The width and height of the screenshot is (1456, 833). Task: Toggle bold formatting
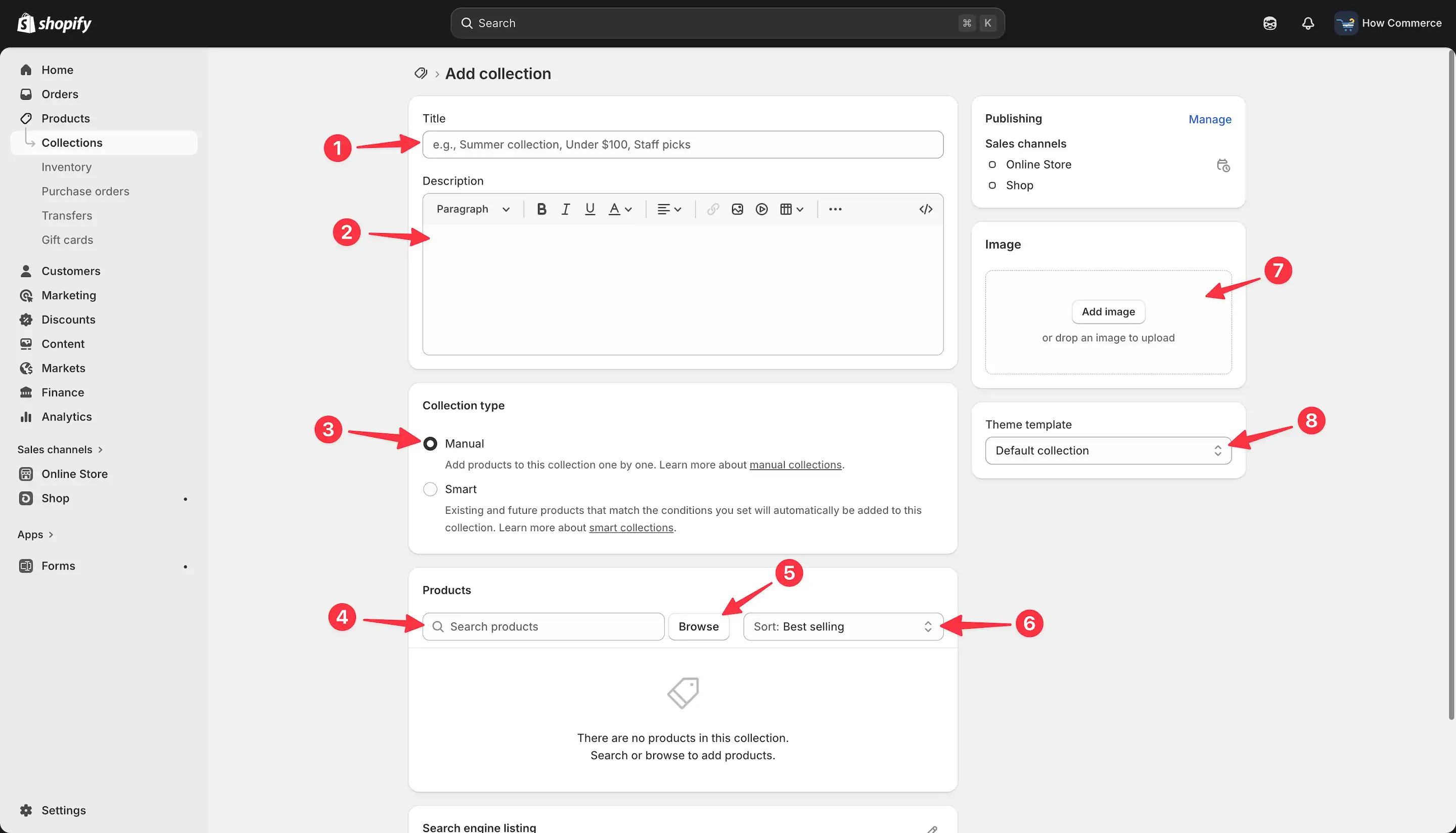[x=541, y=209]
